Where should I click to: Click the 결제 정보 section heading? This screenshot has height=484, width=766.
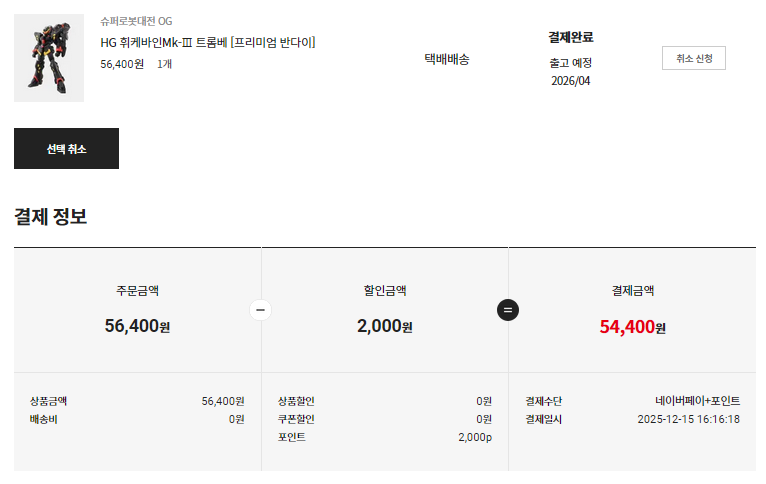(x=50, y=216)
